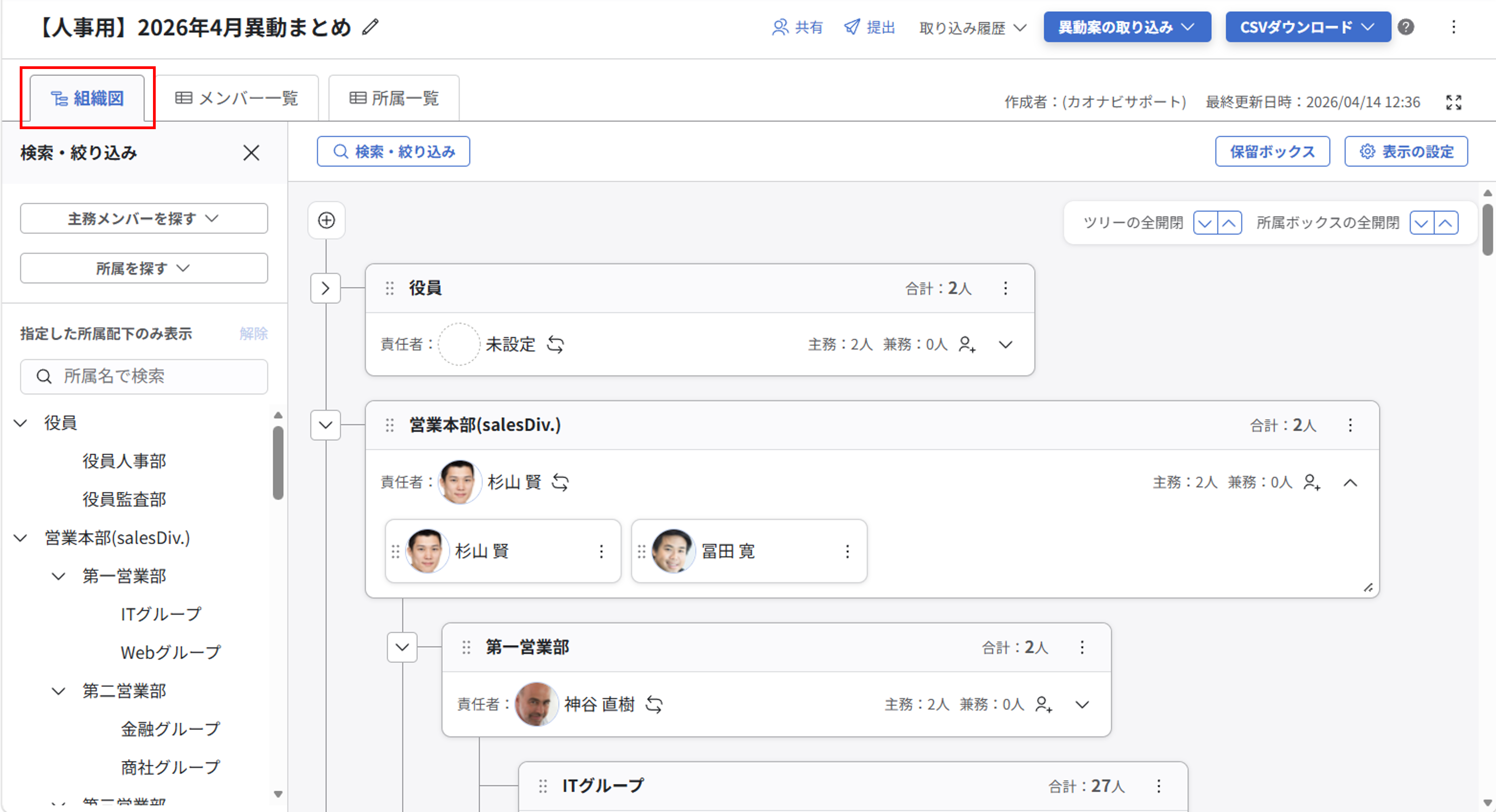Open the header's three-dot more menu

(1453, 27)
